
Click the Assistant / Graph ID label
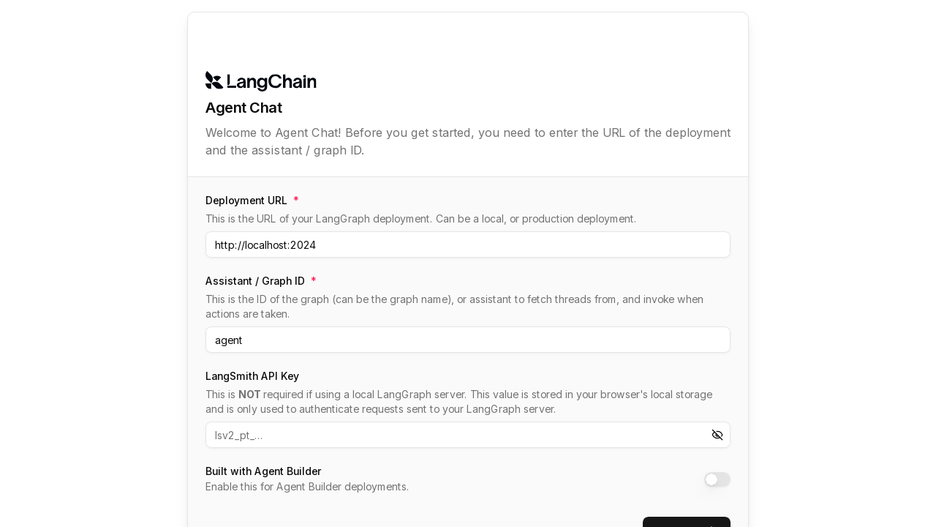(255, 281)
